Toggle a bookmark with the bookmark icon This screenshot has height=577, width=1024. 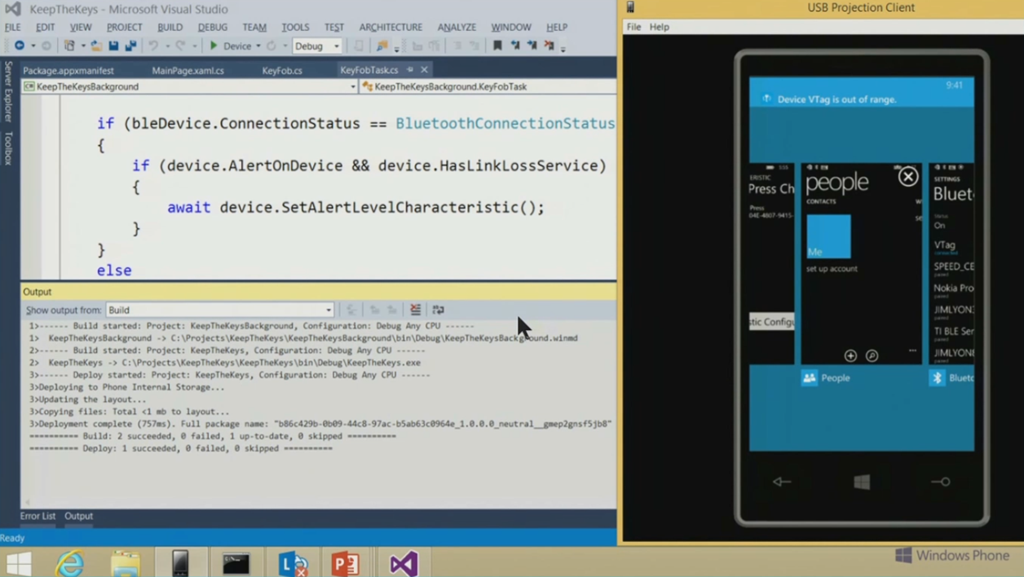coord(498,46)
